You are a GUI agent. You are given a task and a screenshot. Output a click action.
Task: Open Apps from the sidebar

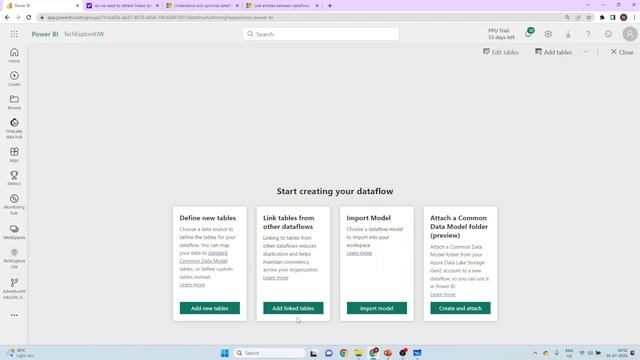[x=14, y=155]
